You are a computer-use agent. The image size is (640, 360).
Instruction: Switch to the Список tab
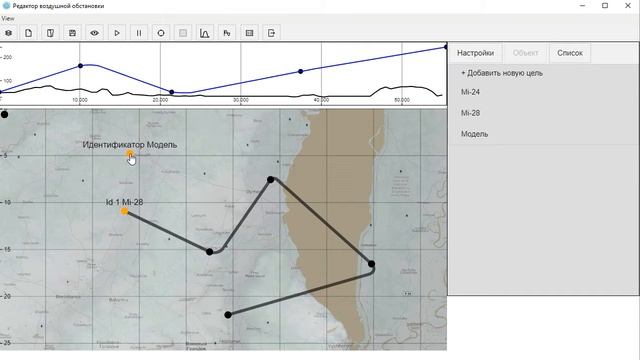click(570, 53)
